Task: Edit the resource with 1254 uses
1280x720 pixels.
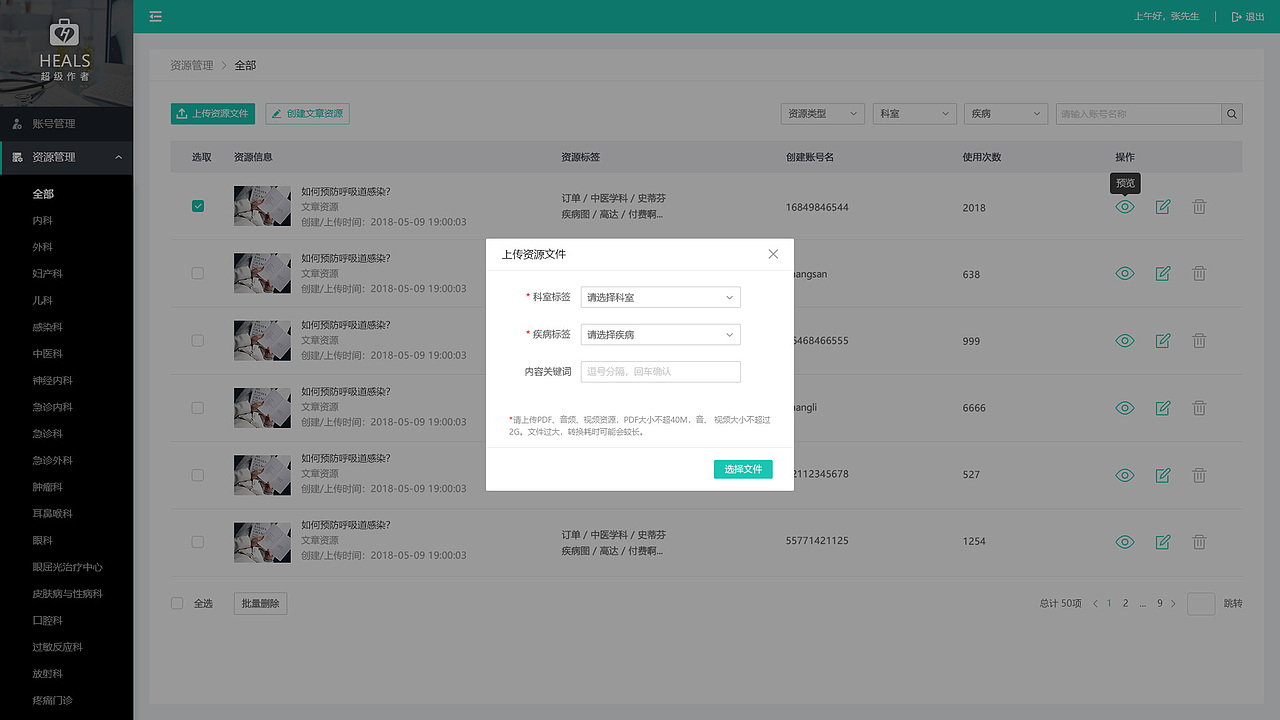Action: 1163,541
